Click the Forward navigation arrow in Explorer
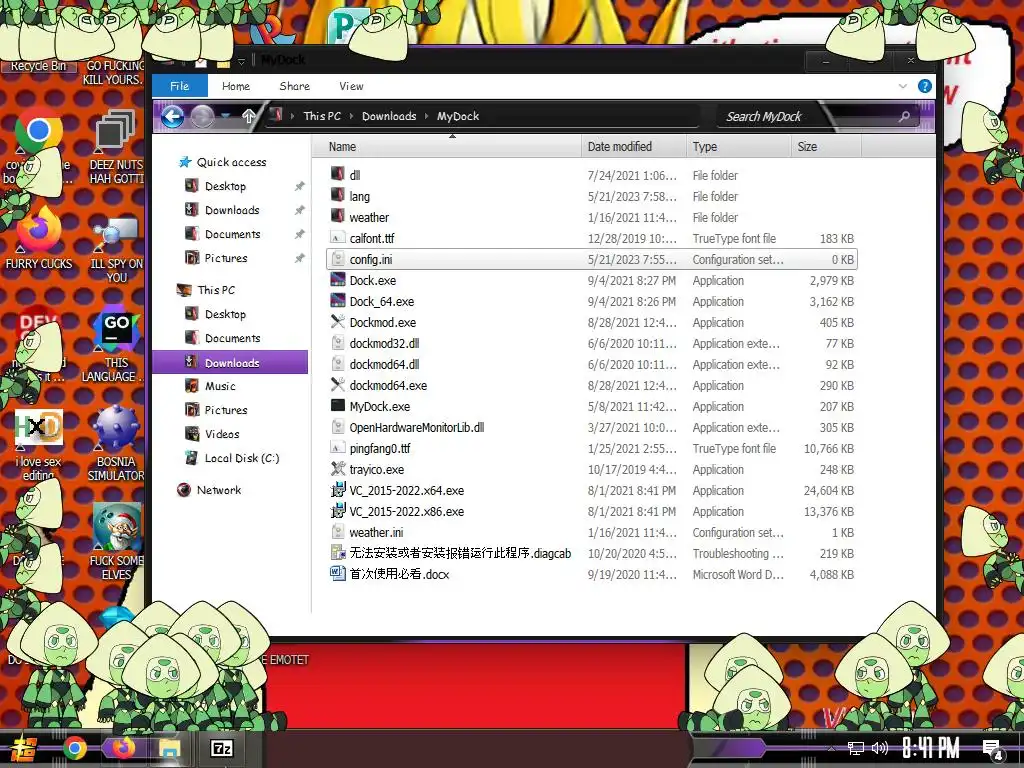 click(x=202, y=117)
